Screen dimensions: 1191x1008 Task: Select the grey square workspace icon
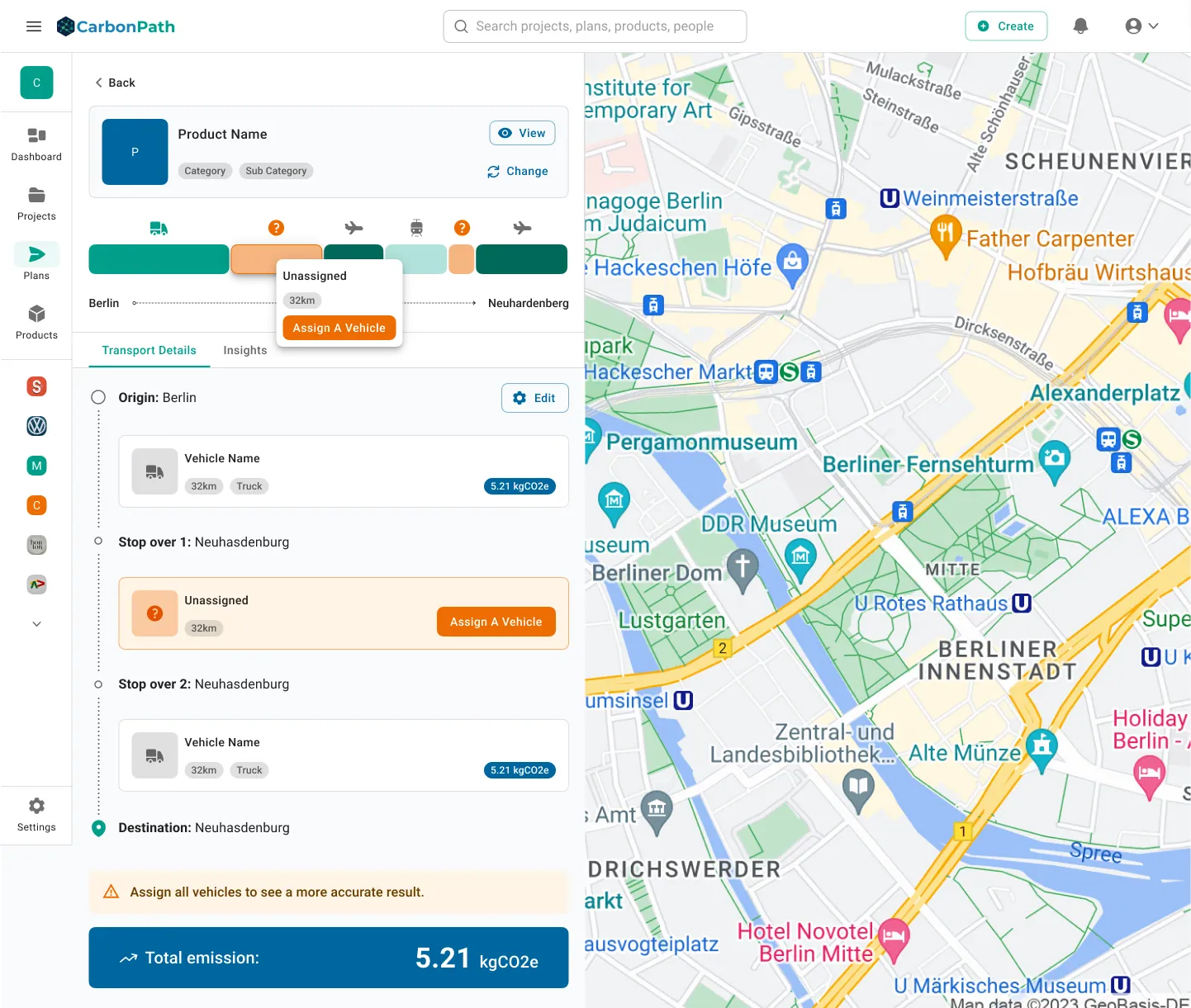coord(36,545)
